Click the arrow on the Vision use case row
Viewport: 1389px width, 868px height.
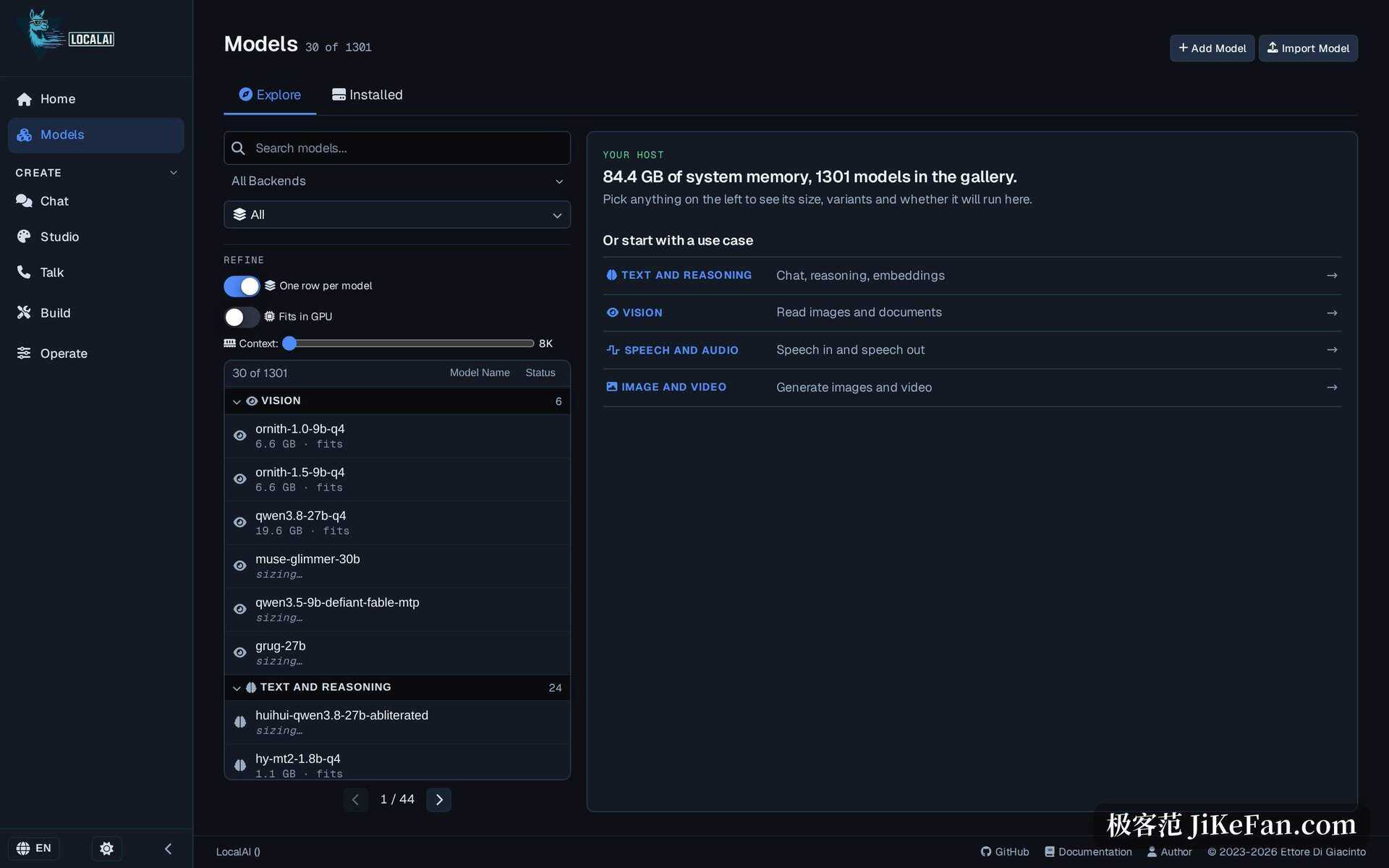point(1332,312)
